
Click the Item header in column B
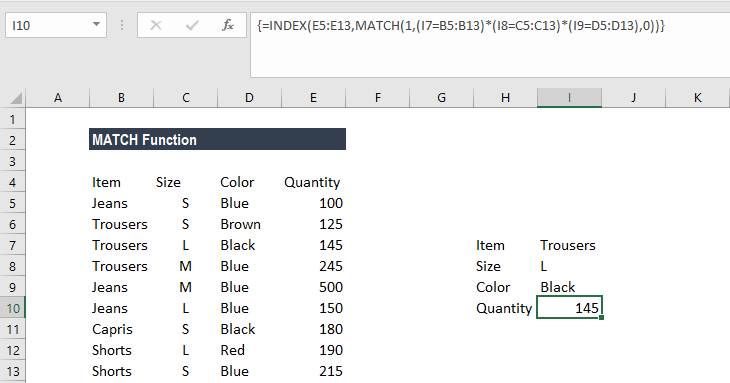point(106,182)
